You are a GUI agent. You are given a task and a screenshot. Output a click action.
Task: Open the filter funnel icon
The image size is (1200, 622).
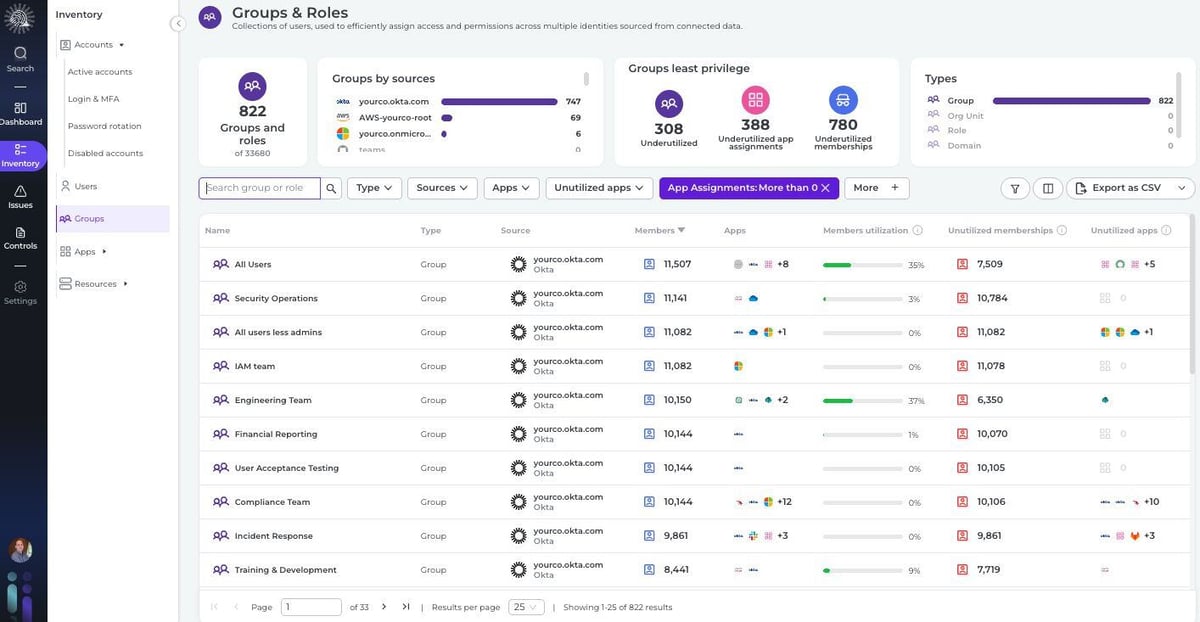point(1015,188)
